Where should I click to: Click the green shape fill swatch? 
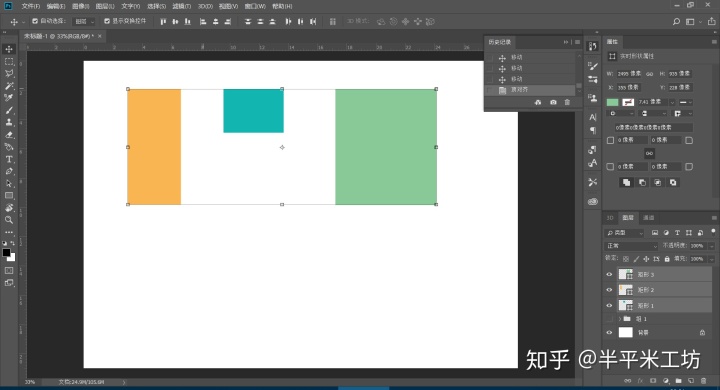(613, 102)
